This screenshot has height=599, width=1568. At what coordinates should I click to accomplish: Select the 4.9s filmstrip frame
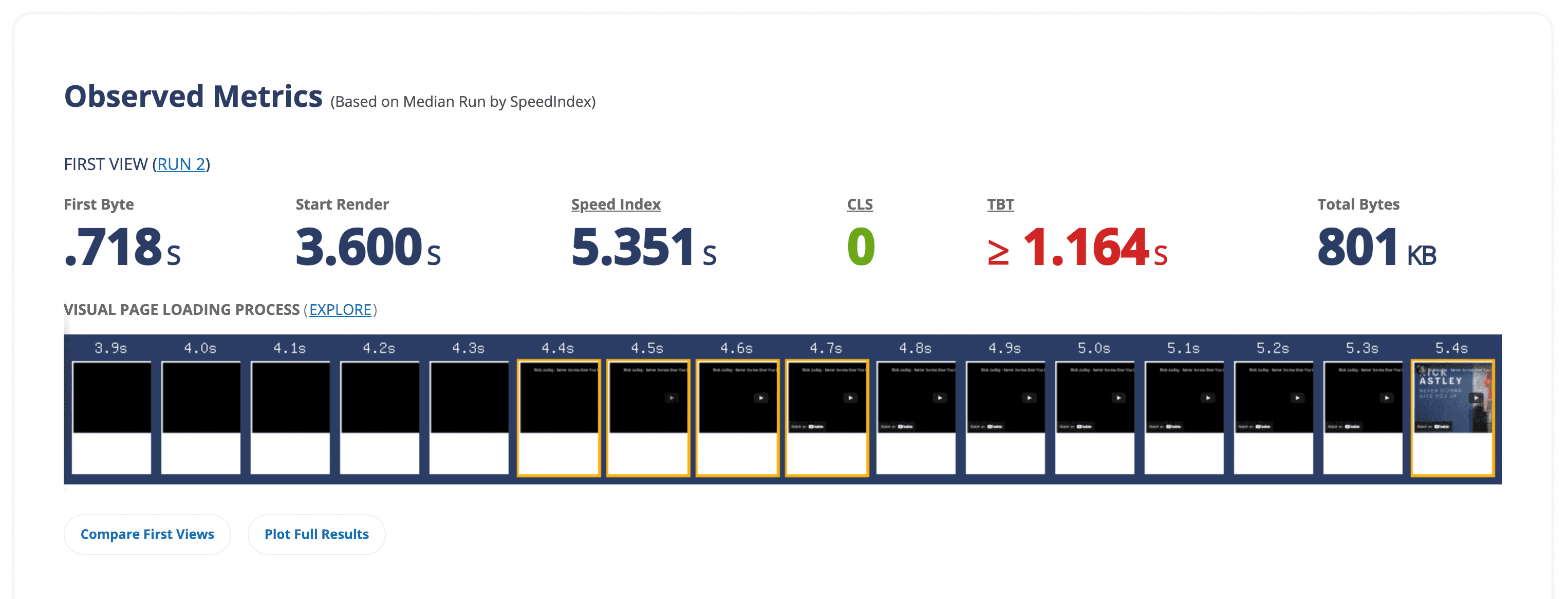[x=1005, y=418]
